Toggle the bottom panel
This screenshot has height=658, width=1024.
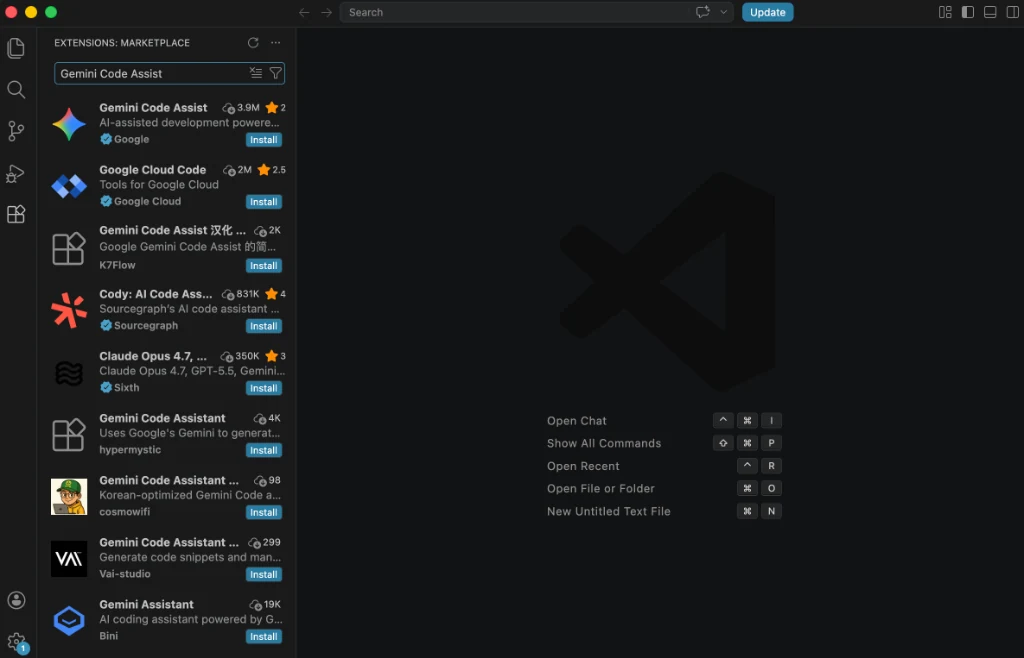(990, 12)
